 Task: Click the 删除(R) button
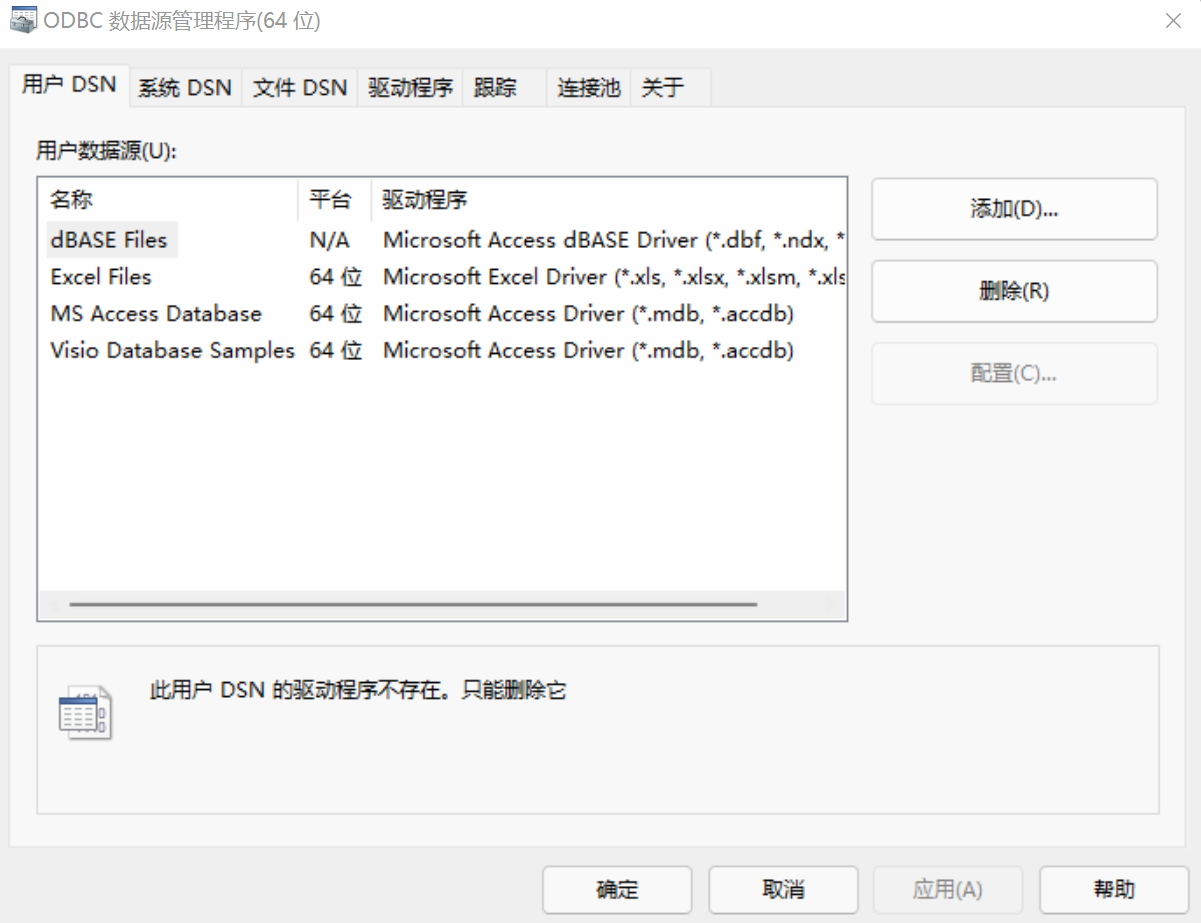click(1013, 291)
